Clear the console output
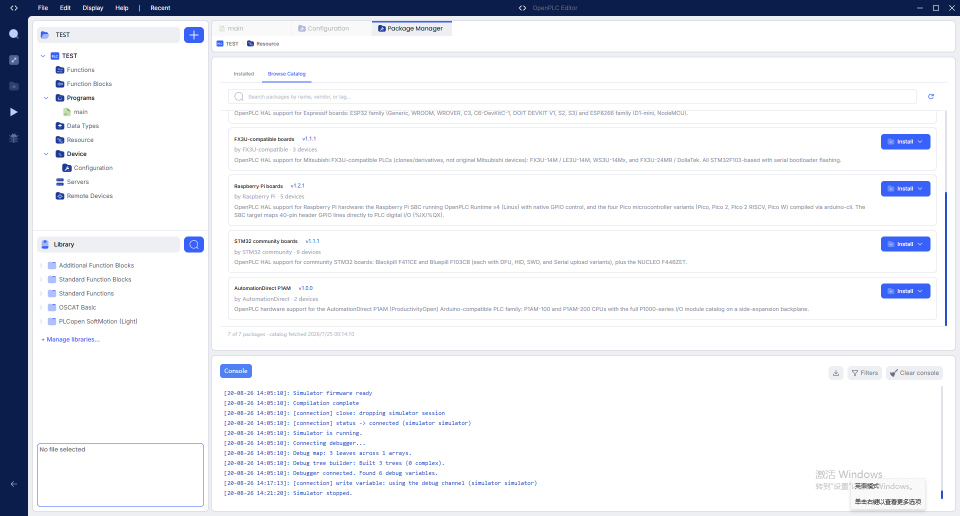The width and height of the screenshot is (960, 516). (x=914, y=373)
